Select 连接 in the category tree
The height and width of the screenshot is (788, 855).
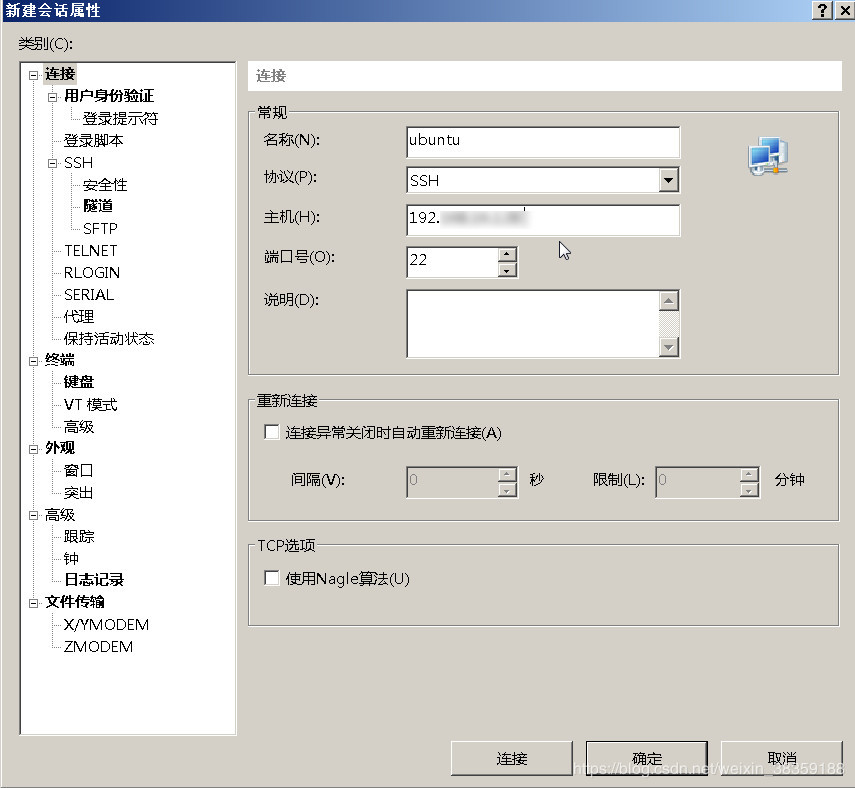click(x=60, y=74)
